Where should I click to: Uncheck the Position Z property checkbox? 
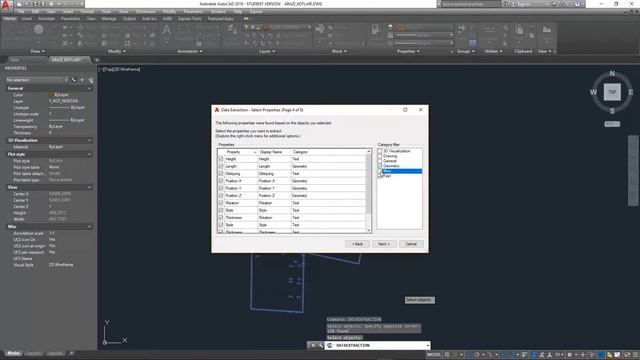pyautogui.click(x=221, y=196)
